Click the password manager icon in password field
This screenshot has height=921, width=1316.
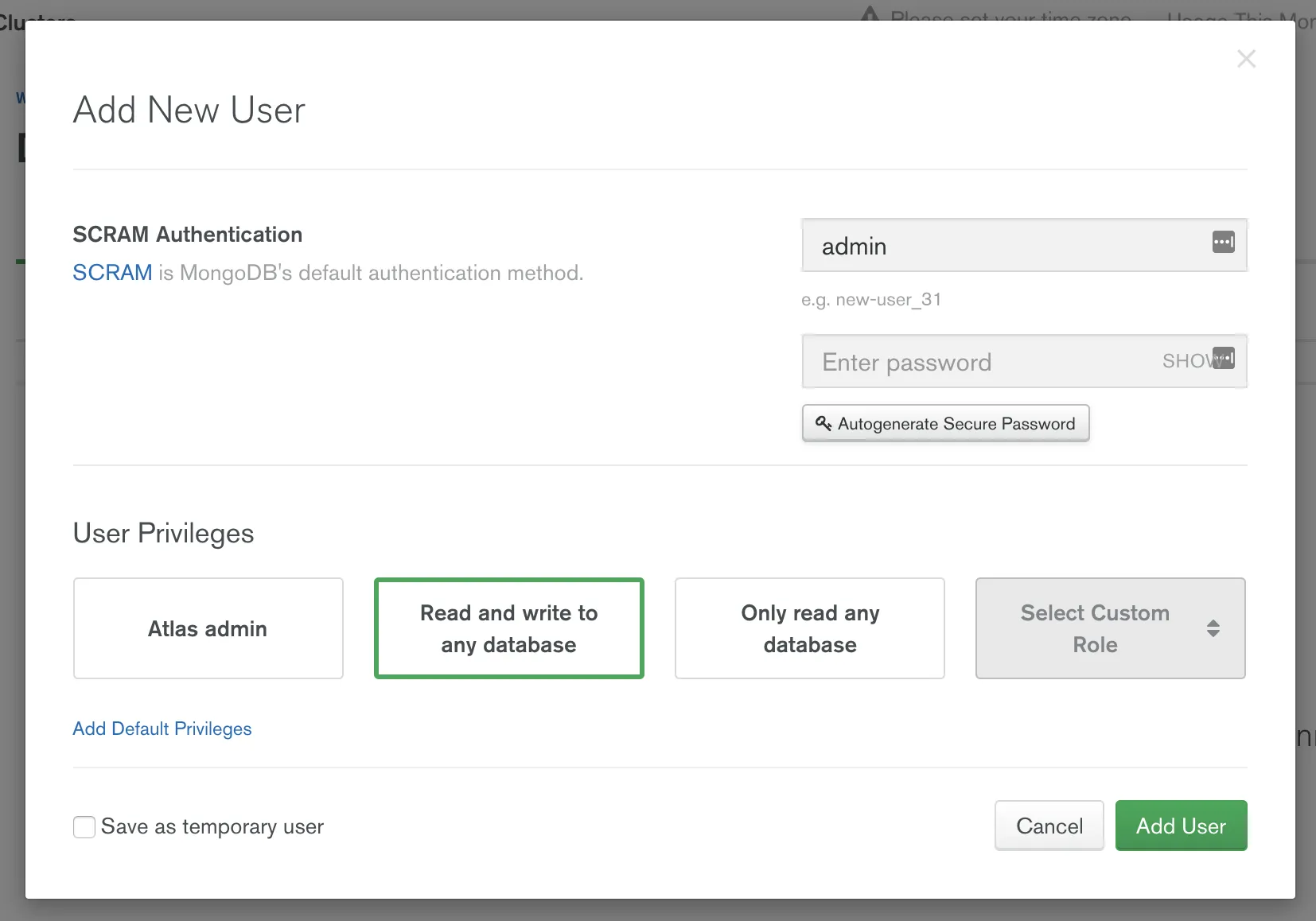coord(1225,358)
